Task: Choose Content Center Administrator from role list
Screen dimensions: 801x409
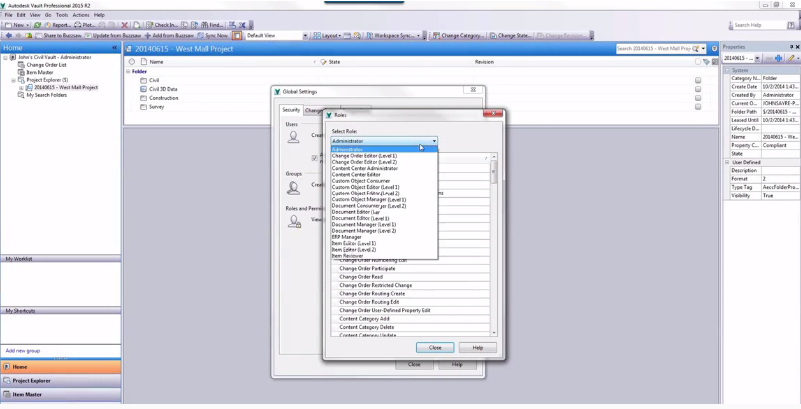Action: point(384,169)
